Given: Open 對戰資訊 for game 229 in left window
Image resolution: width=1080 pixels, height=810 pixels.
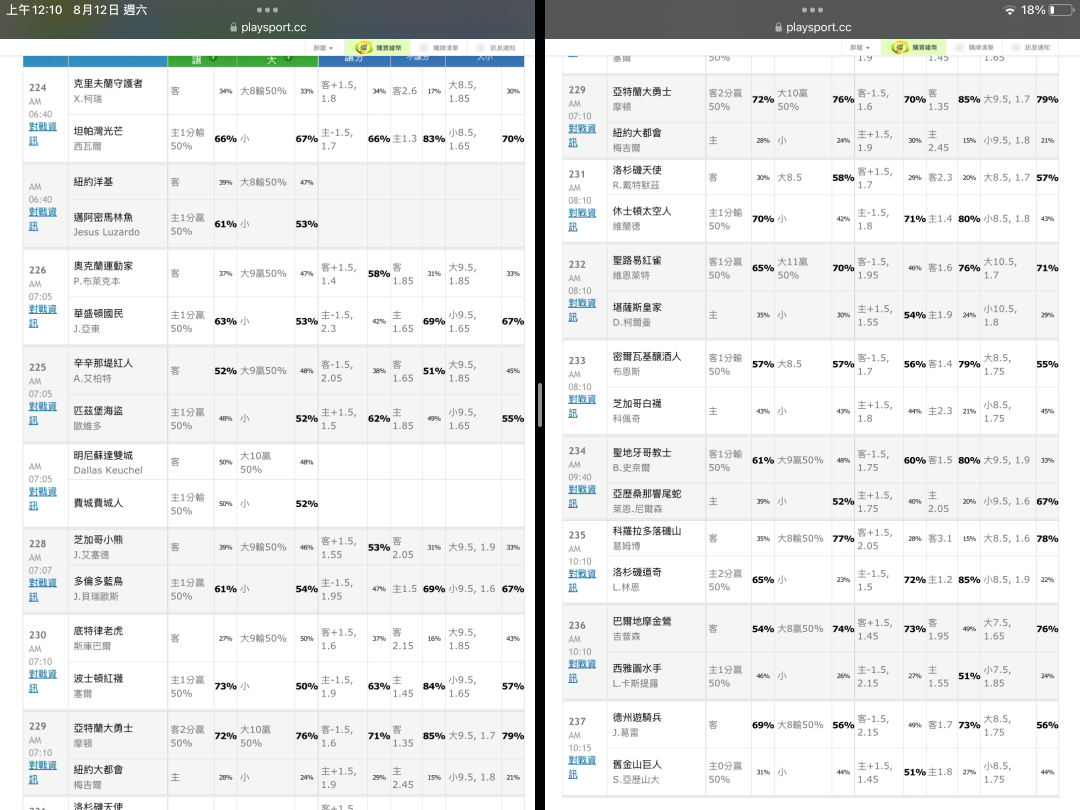Looking at the screenshot, I should [43, 772].
